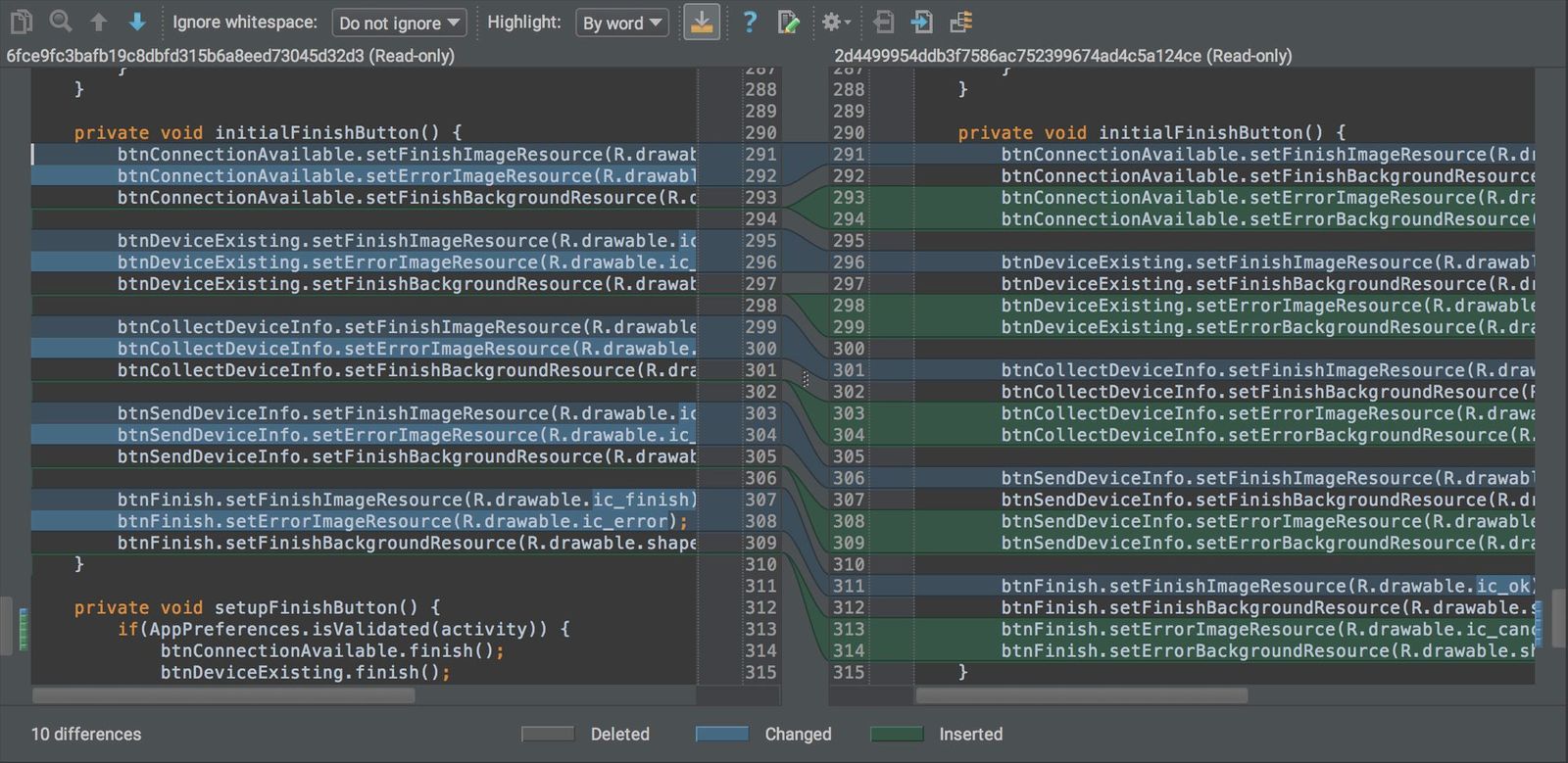Open the Ignore whitespace 'Do not ignore' dropdown
Screen dimensions: 1568x763
[399, 23]
